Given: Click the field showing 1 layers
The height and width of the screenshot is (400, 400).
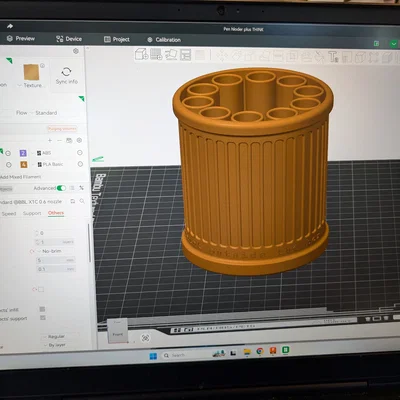Looking at the screenshot, I should [x=55, y=242].
